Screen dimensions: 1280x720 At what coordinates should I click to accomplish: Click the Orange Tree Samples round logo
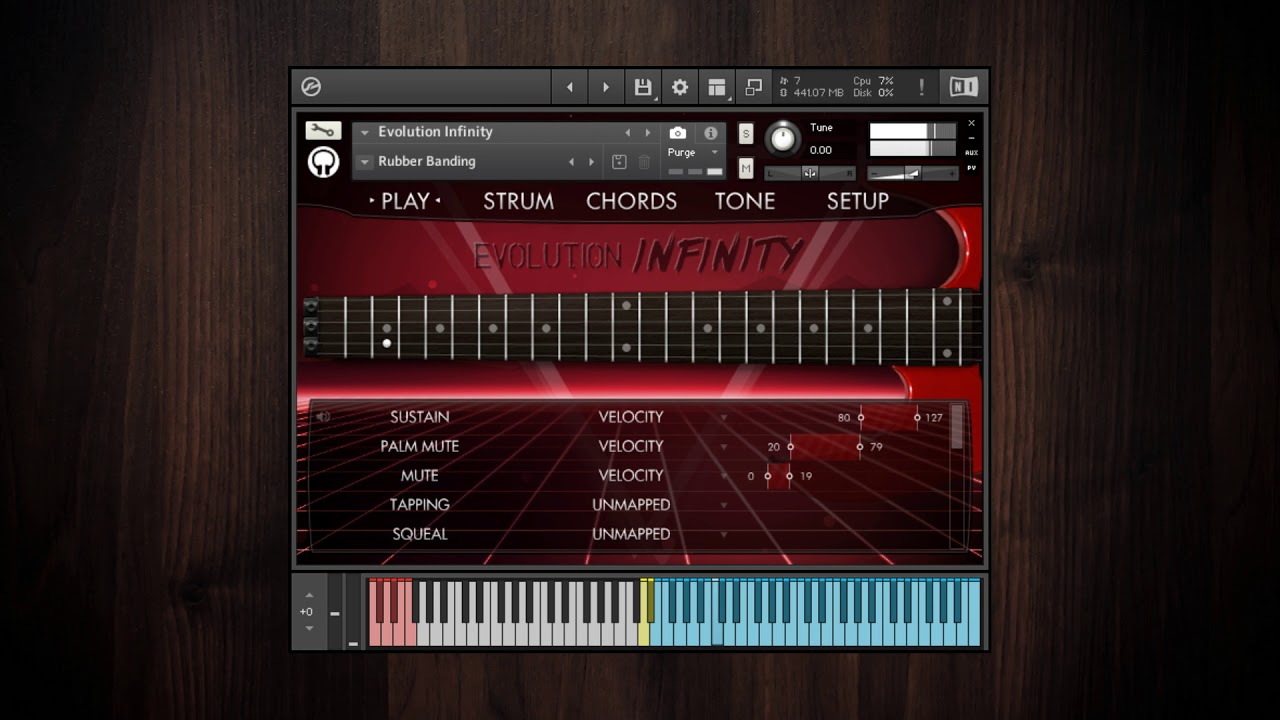(323, 161)
